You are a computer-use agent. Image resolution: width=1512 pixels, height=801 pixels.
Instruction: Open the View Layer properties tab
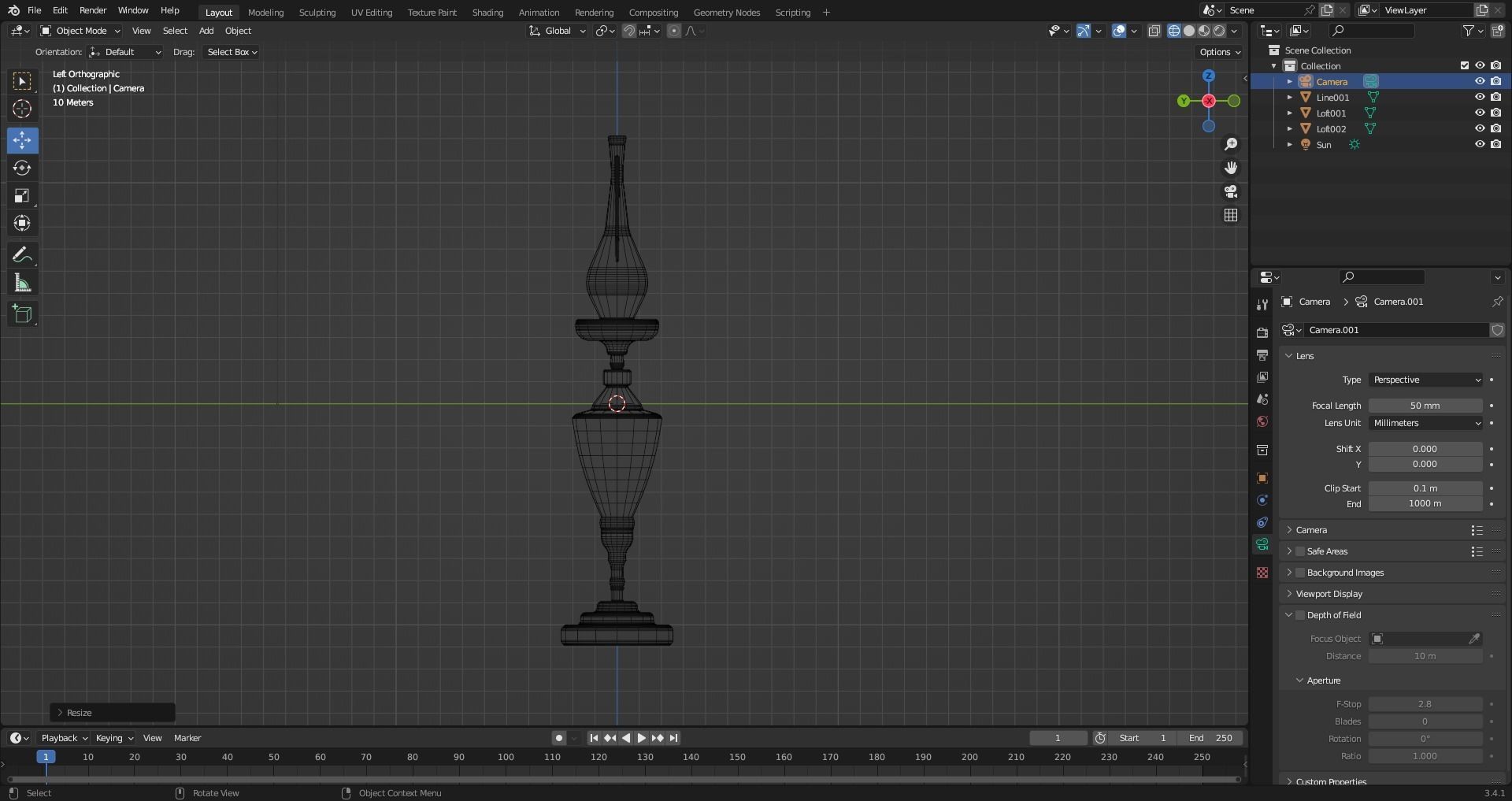[x=1262, y=377]
